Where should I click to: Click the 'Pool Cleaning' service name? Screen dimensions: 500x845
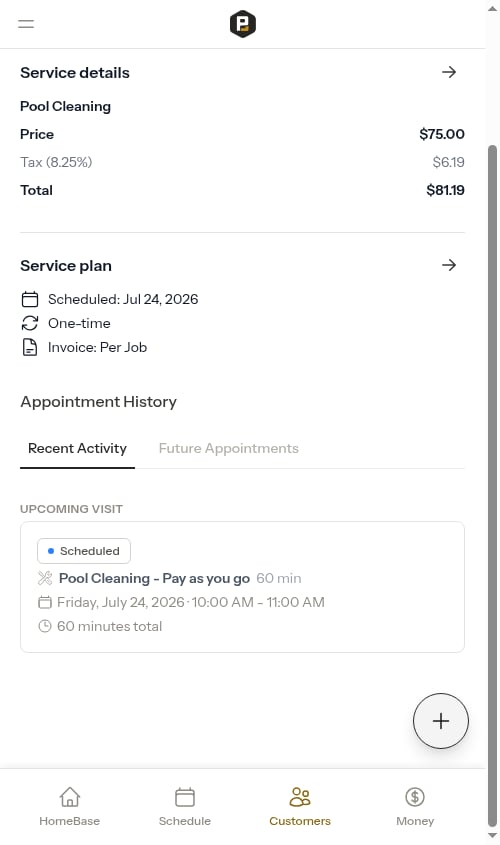[65, 107]
